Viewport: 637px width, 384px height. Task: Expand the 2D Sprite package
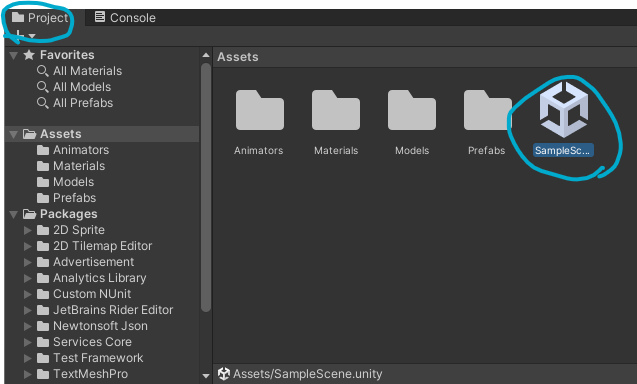[x=28, y=230]
